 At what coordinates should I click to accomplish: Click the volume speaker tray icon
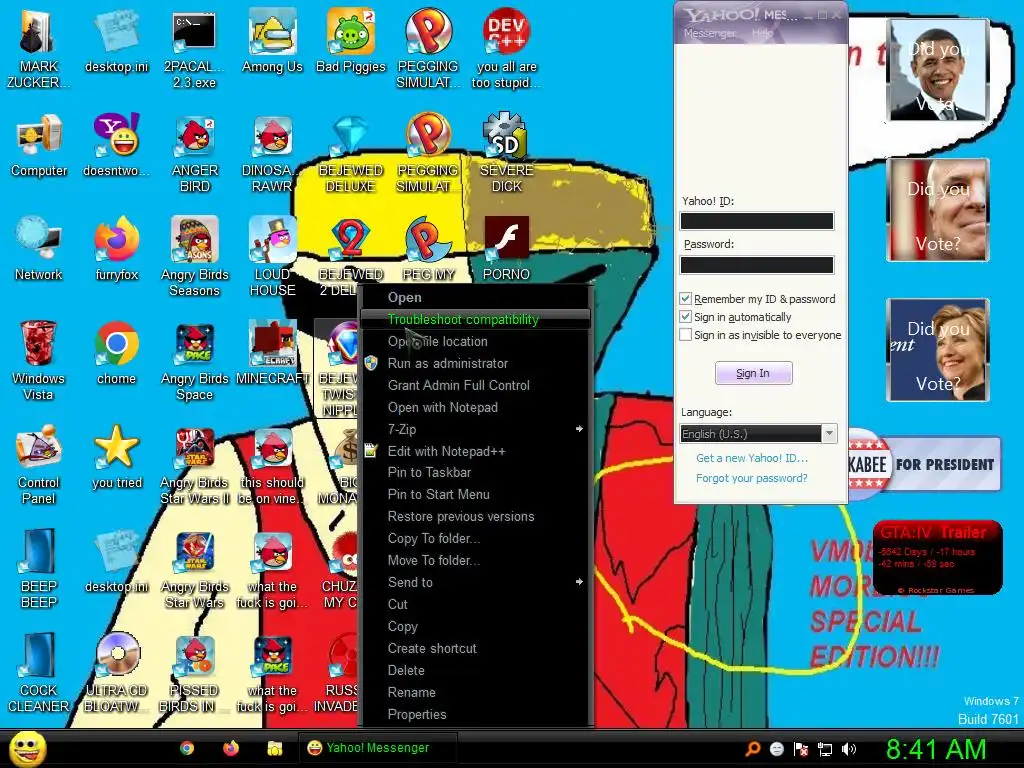[x=849, y=749]
